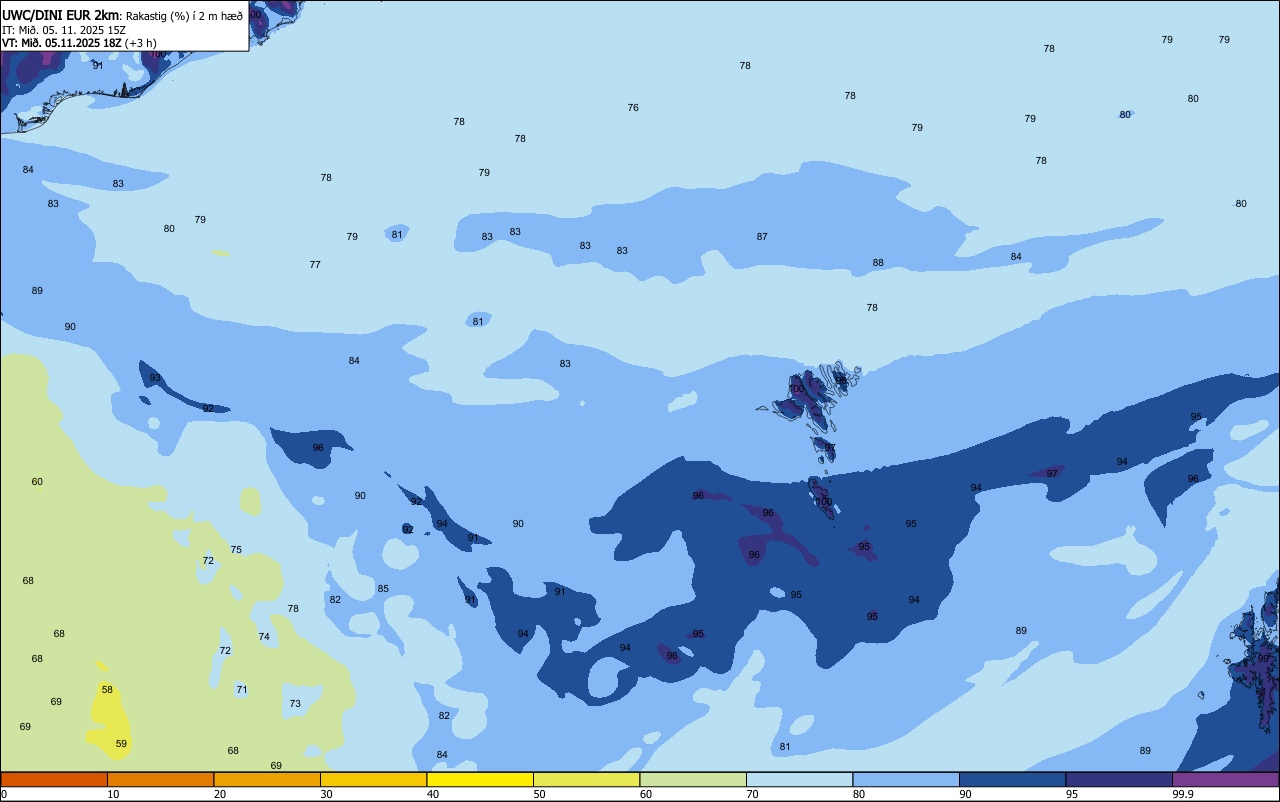Click the amber 20–30 legend swatch
Screen dimensions: 1280x802
point(267,779)
